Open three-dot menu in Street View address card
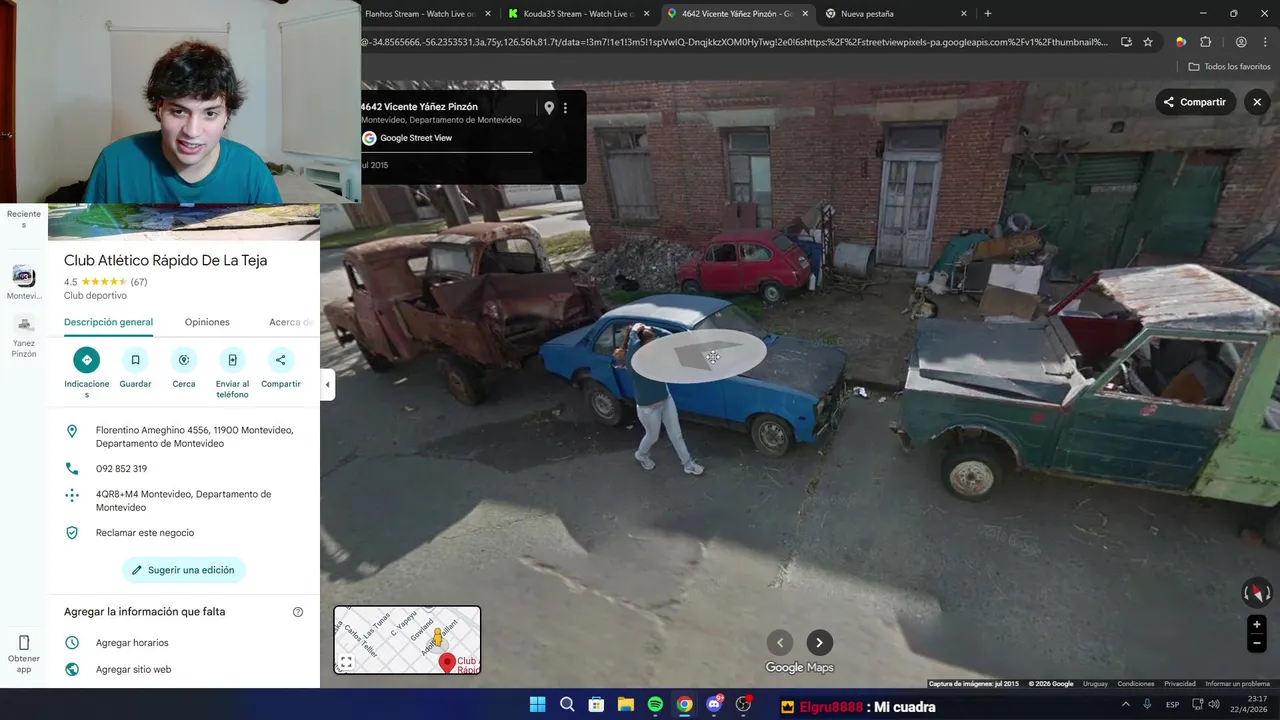 pyautogui.click(x=566, y=108)
